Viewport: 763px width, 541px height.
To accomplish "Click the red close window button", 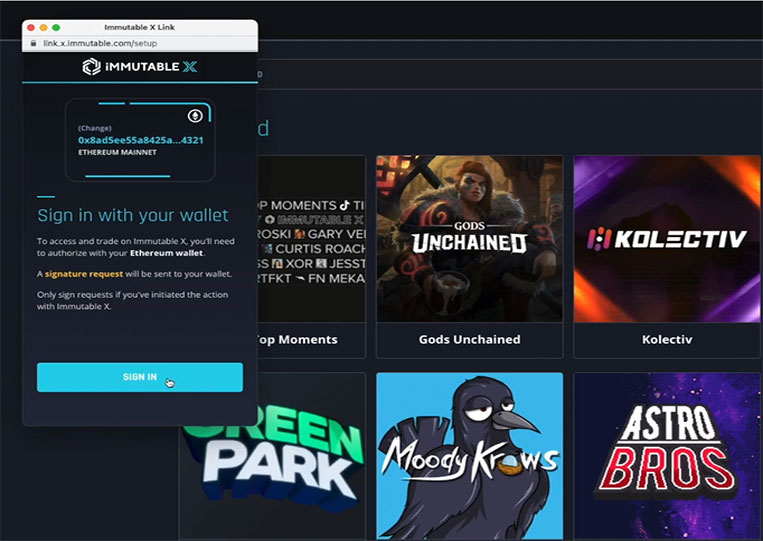I will pyautogui.click(x=31, y=28).
